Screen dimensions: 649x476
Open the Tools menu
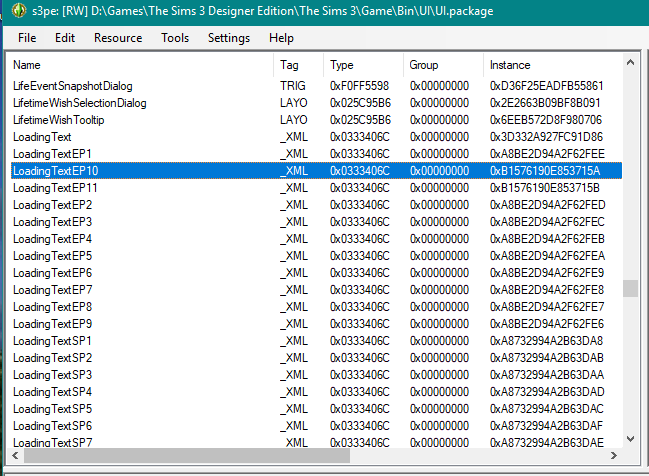[x=175, y=38]
